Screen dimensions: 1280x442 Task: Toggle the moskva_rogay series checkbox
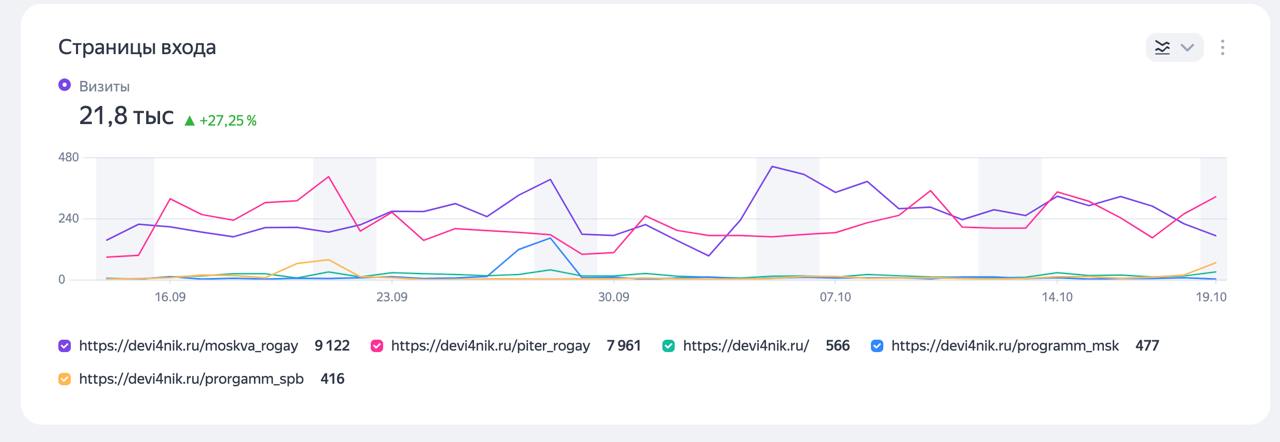pyautogui.click(x=65, y=346)
